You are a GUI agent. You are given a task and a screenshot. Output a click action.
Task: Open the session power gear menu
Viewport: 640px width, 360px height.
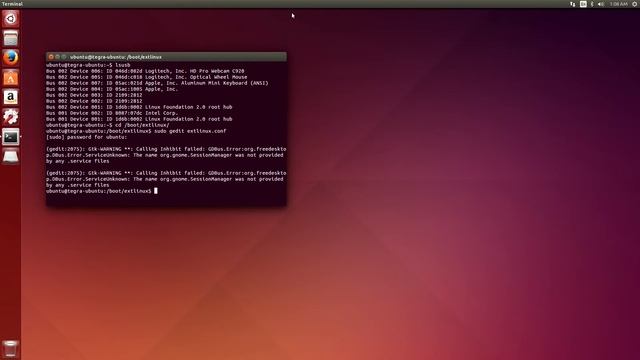coord(635,4)
